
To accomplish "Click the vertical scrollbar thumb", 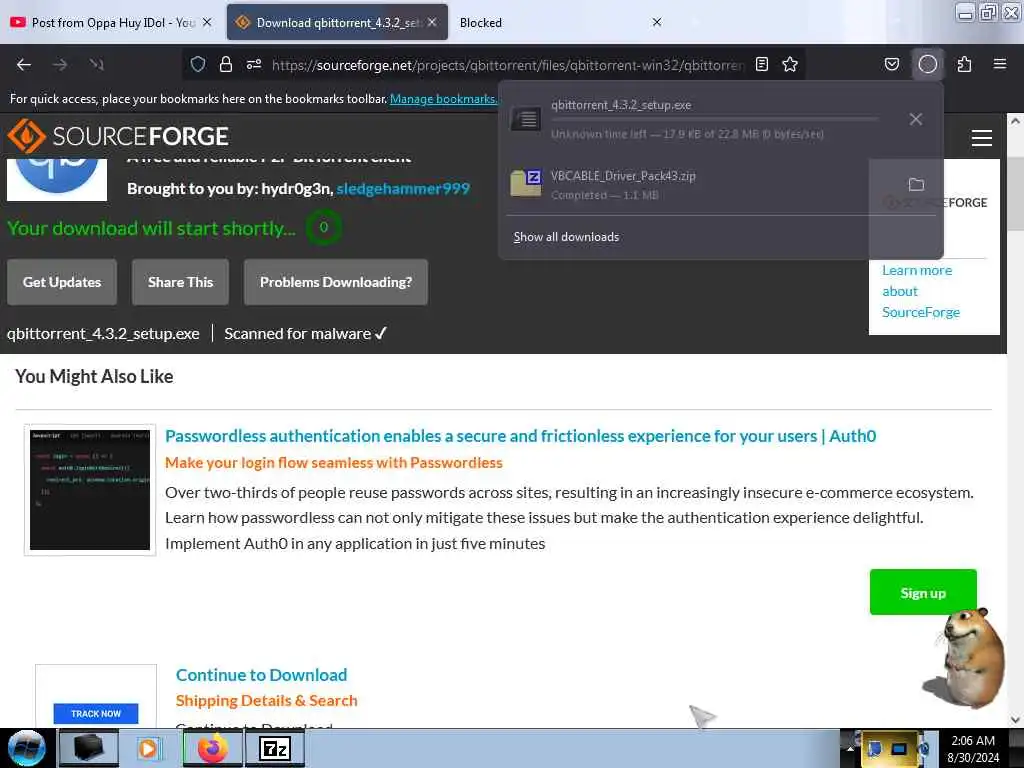I will [1015, 194].
